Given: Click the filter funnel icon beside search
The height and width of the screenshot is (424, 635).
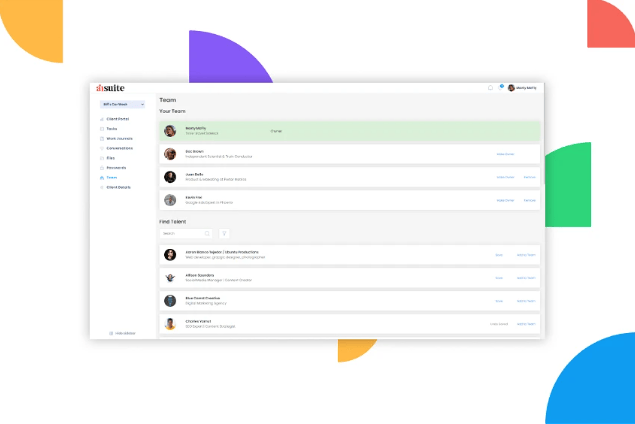Looking at the screenshot, I should pyautogui.click(x=224, y=233).
